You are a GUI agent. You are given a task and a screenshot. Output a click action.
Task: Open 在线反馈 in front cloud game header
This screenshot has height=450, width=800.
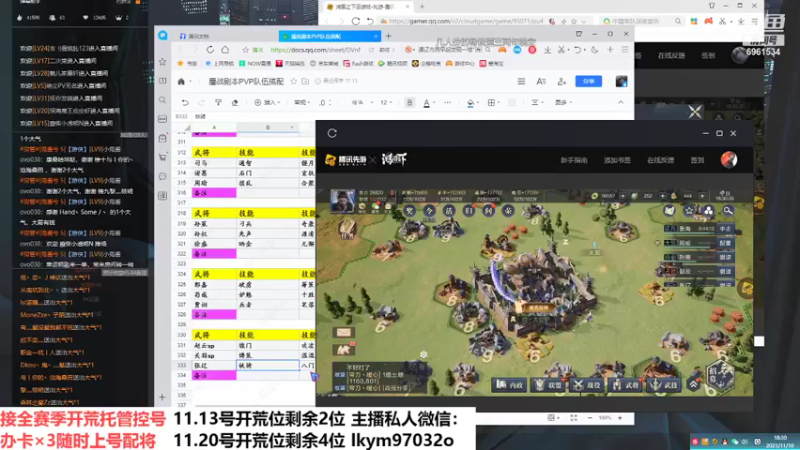pyautogui.click(x=661, y=160)
